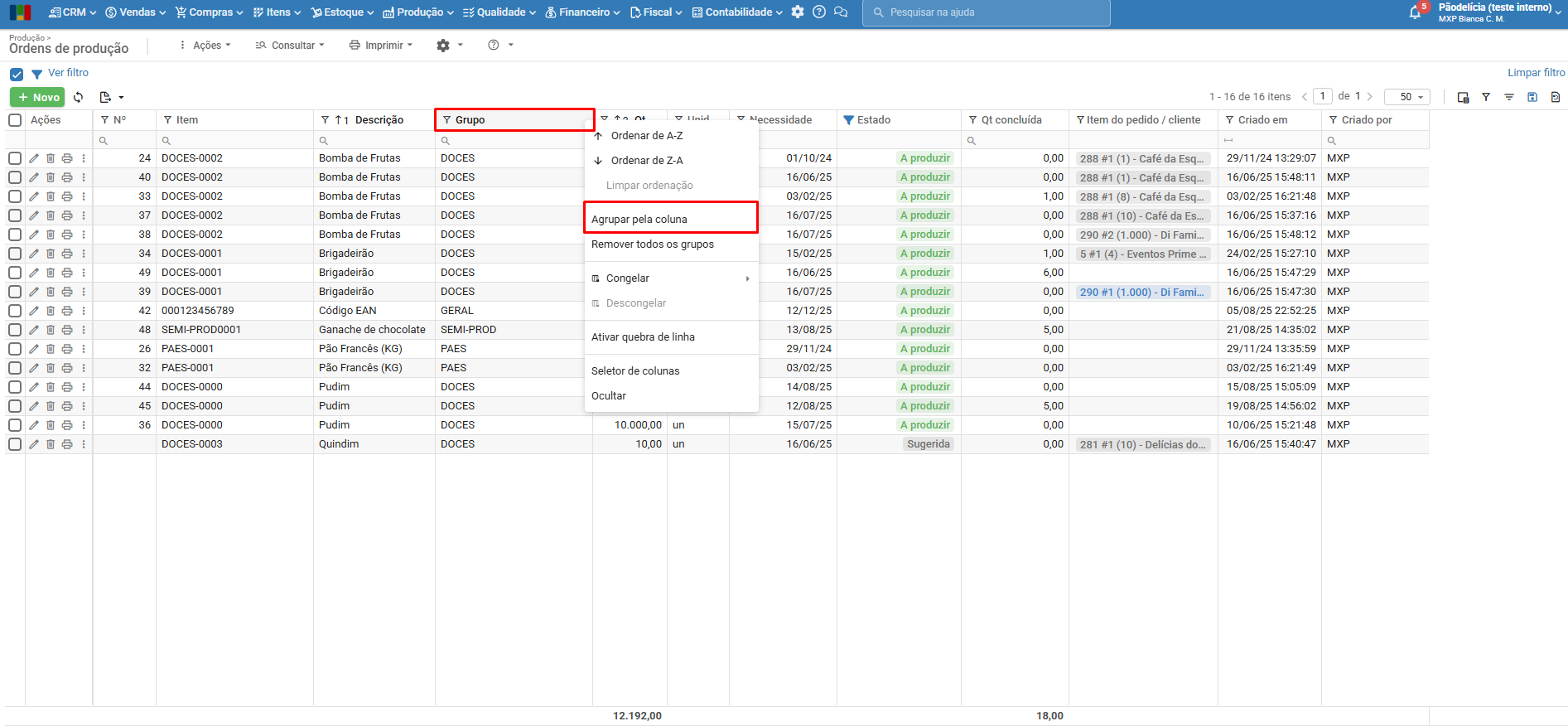Select Ordenar de Z-A menu option
1568x726 pixels.
[646, 161]
